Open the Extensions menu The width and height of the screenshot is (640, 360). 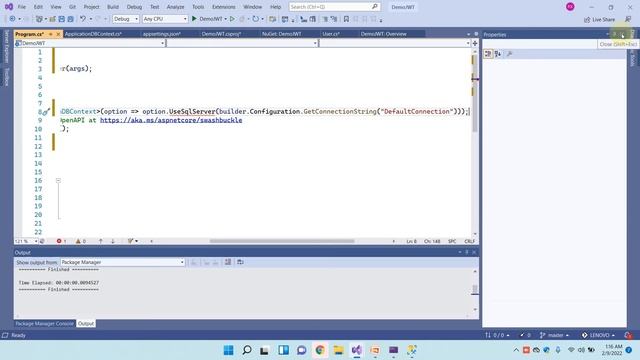(224, 7)
